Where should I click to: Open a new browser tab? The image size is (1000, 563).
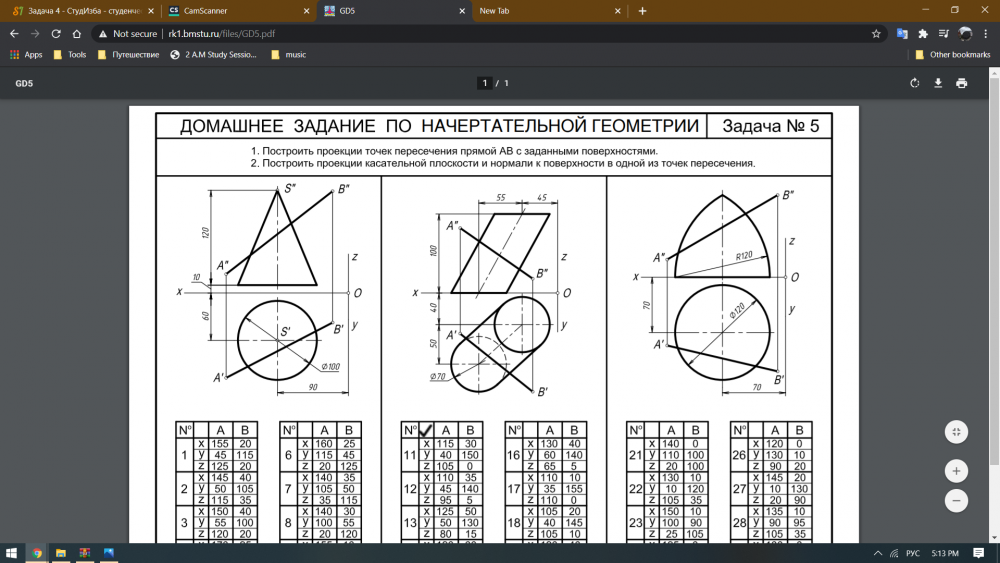pyautogui.click(x=642, y=11)
